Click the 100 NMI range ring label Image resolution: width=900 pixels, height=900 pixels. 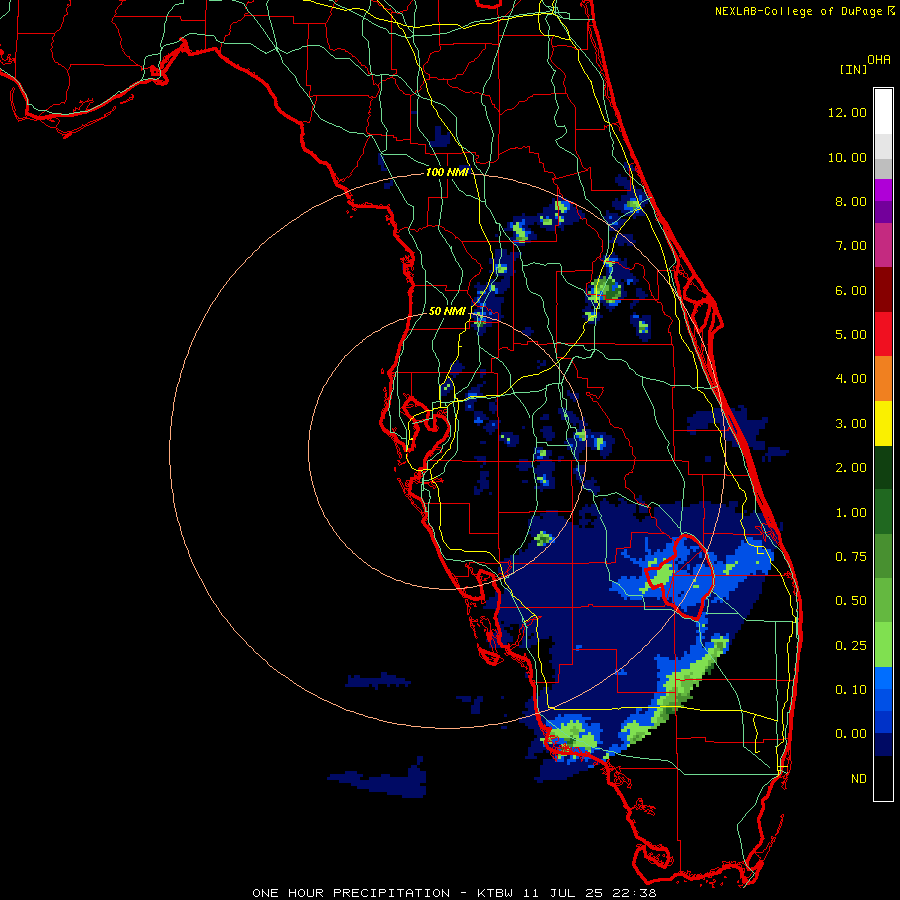[447, 172]
